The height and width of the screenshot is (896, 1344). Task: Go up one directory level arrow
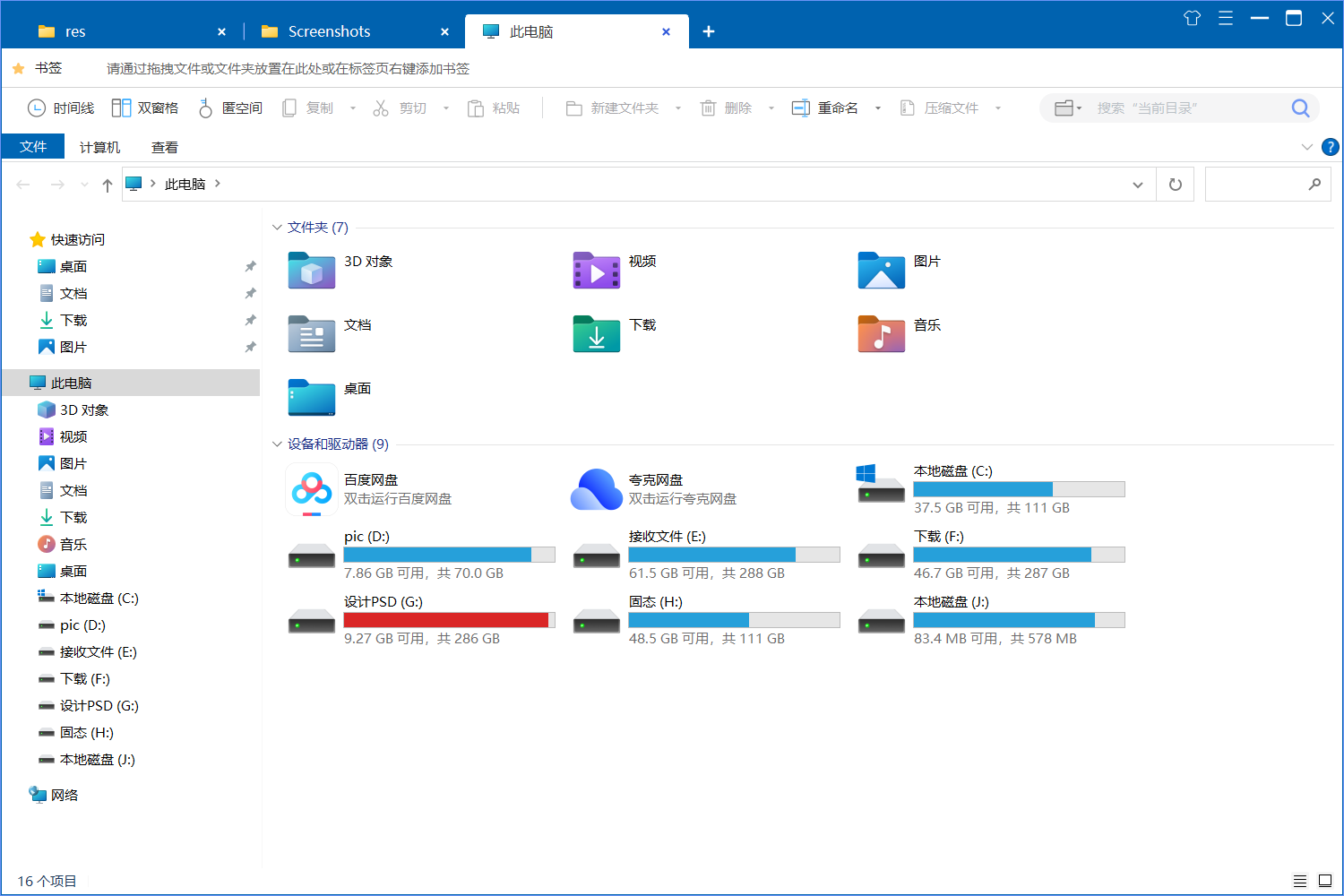click(x=108, y=185)
